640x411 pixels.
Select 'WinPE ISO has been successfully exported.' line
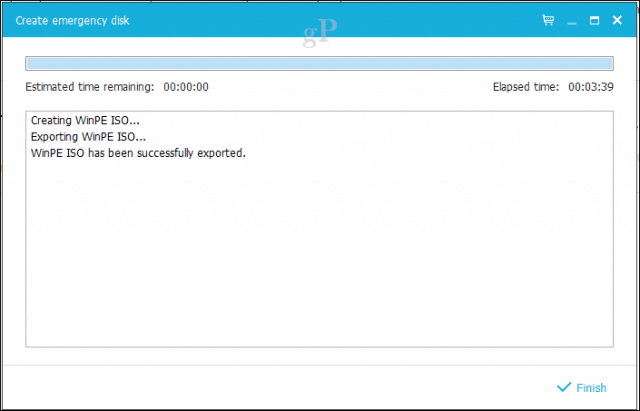(x=138, y=153)
